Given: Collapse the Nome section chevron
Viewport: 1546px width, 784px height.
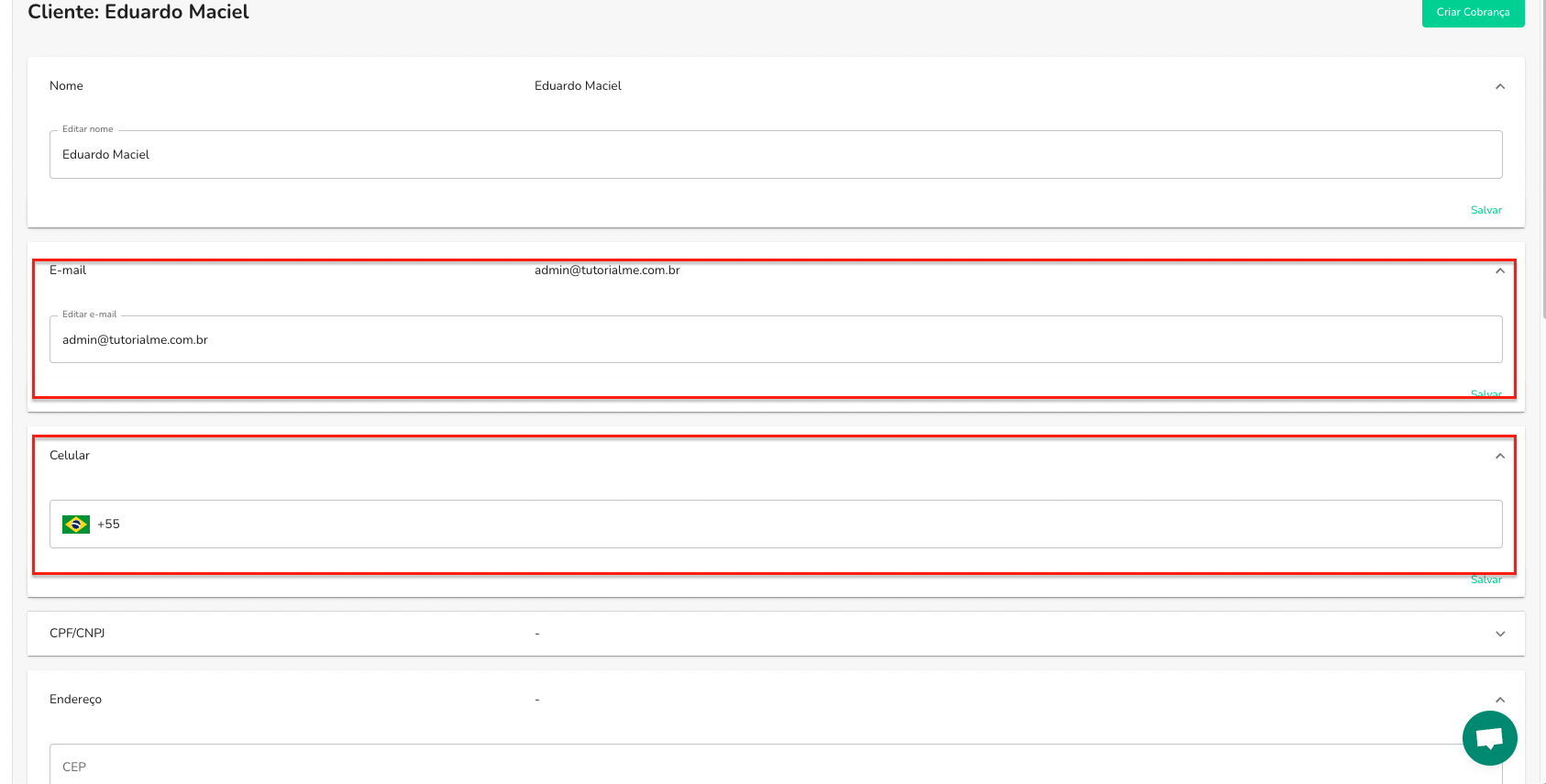Looking at the screenshot, I should click(1500, 86).
